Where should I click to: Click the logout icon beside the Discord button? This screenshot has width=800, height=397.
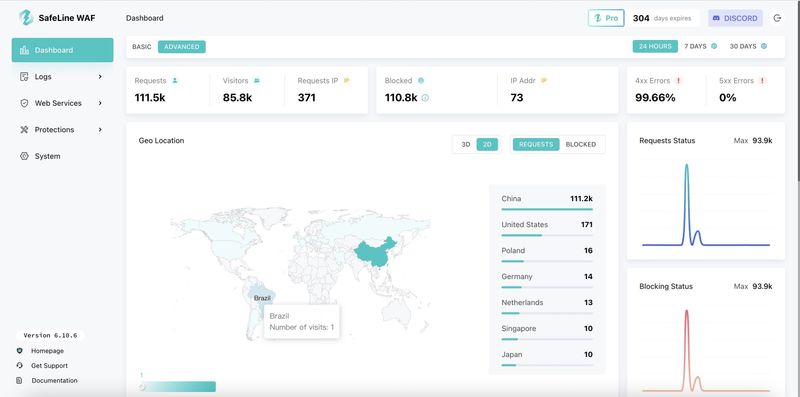pos(777,18)
